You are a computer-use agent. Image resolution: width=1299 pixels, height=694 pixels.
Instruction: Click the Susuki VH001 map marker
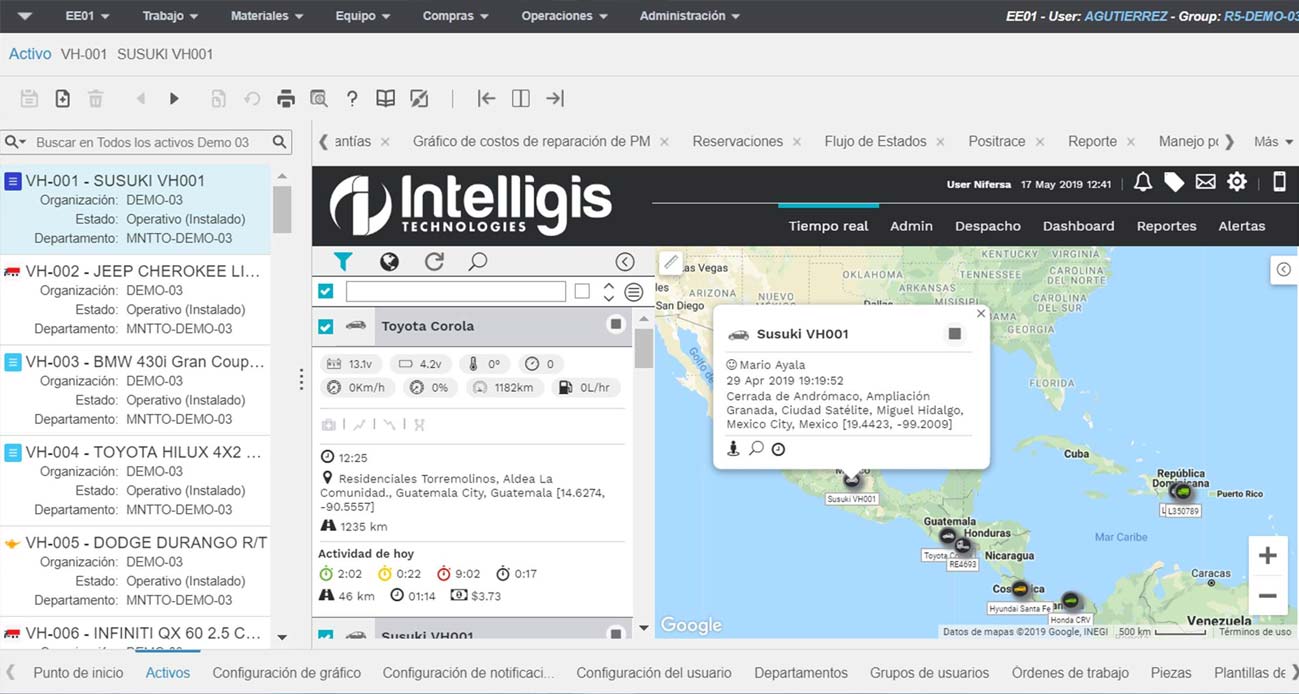point(852,480)
